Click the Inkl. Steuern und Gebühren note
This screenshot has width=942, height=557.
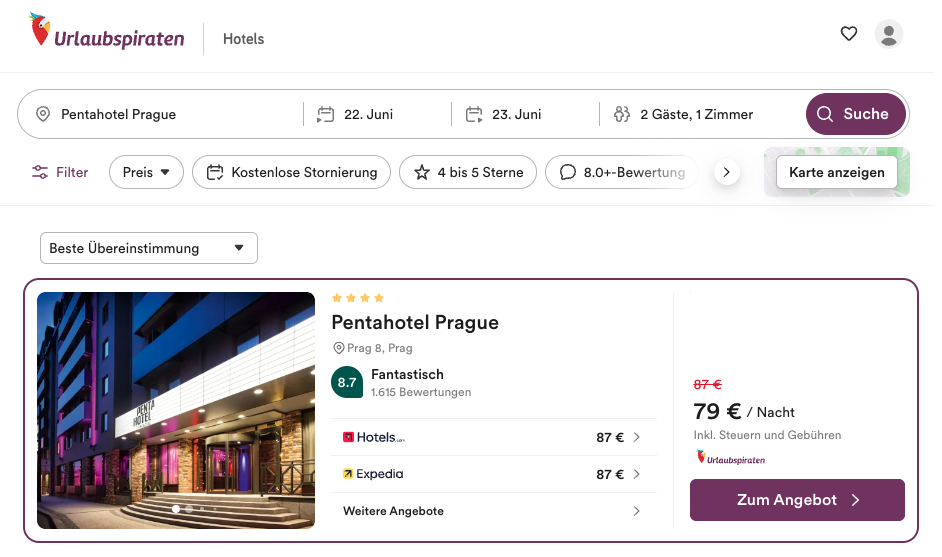tap(767, 435)
